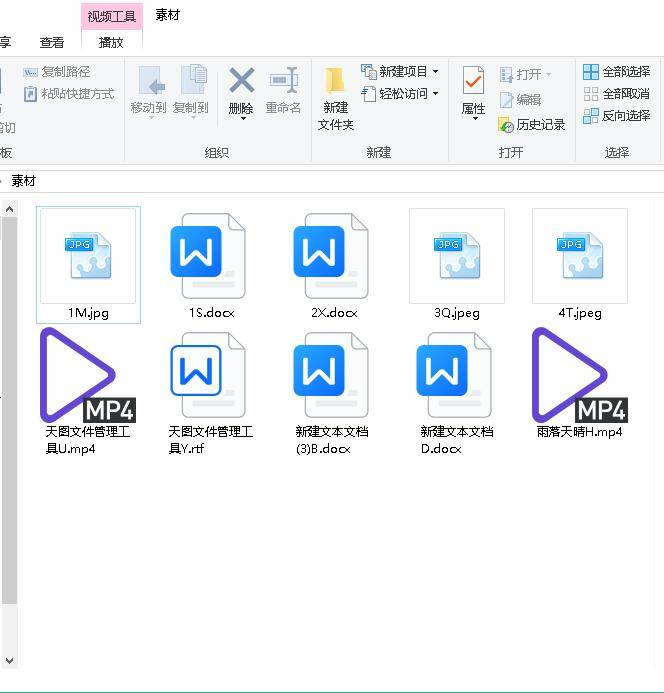Open the New item (新建项目) dropdown

click(x=435, y=71)
